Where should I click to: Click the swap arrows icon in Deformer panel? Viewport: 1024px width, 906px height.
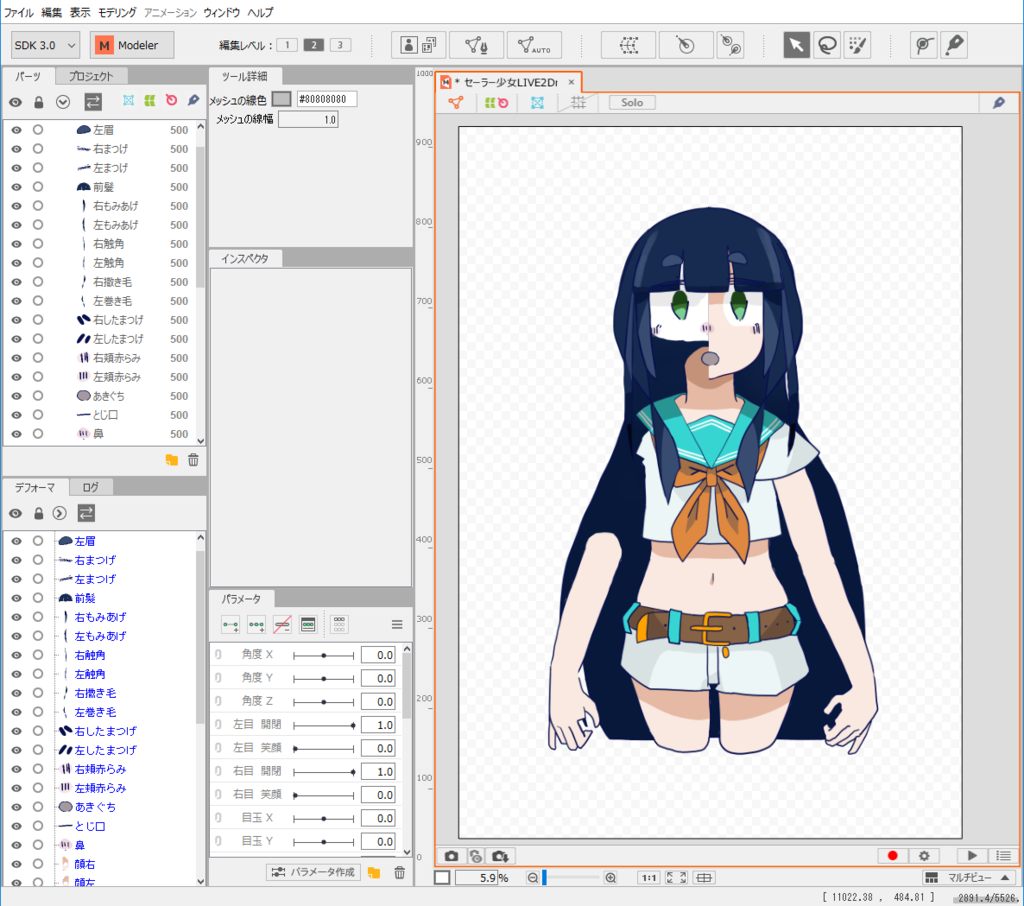tap(86, 513)
